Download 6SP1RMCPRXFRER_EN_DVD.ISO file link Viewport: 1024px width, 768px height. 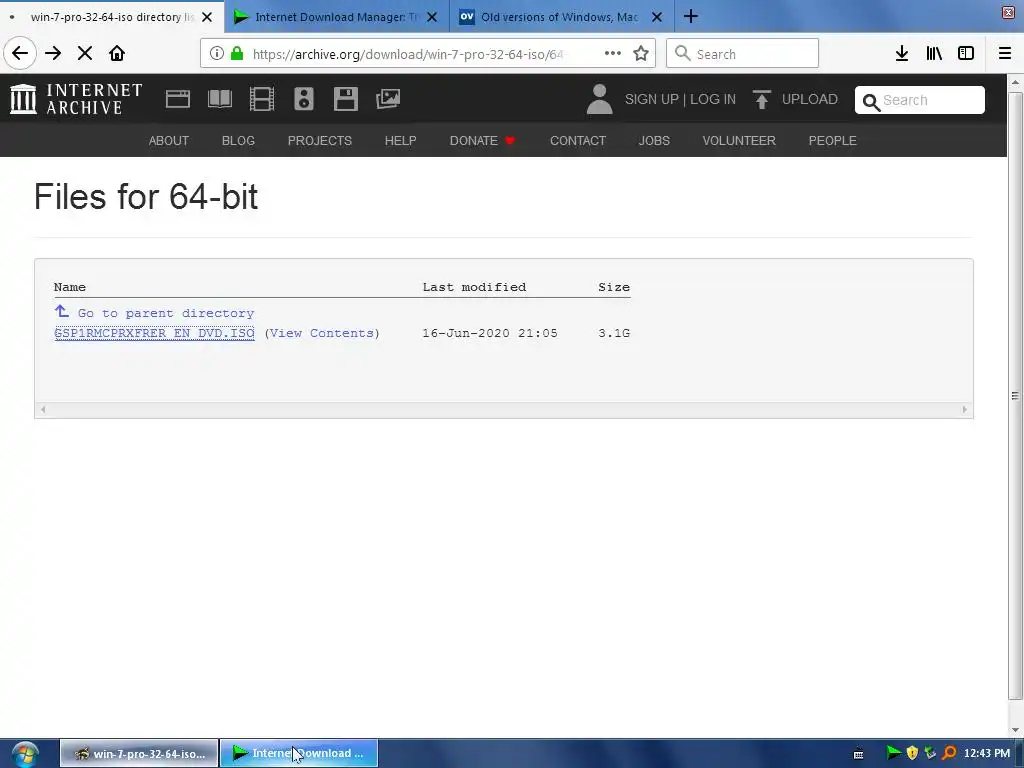tap(154, 333)
